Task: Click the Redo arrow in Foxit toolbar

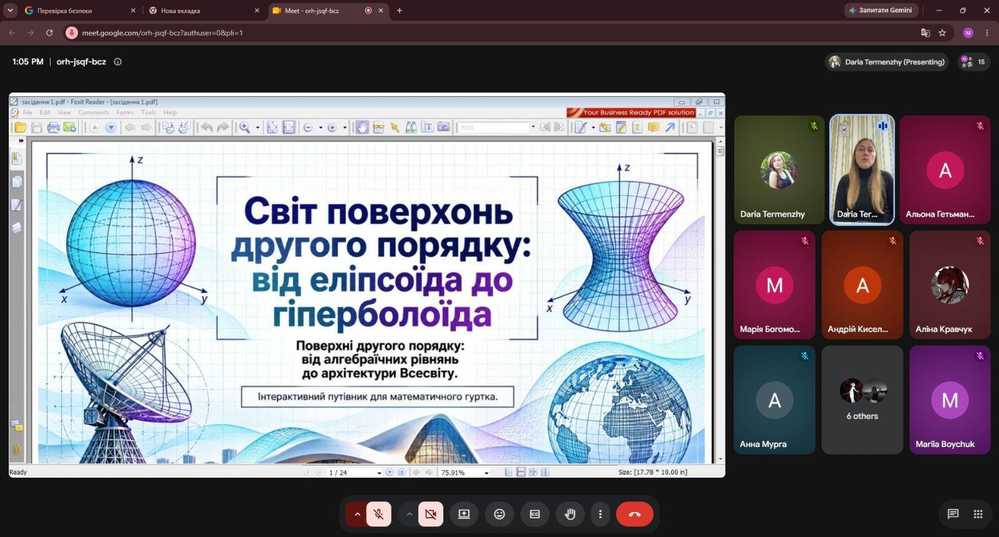Action: click(x=222, y=127)
